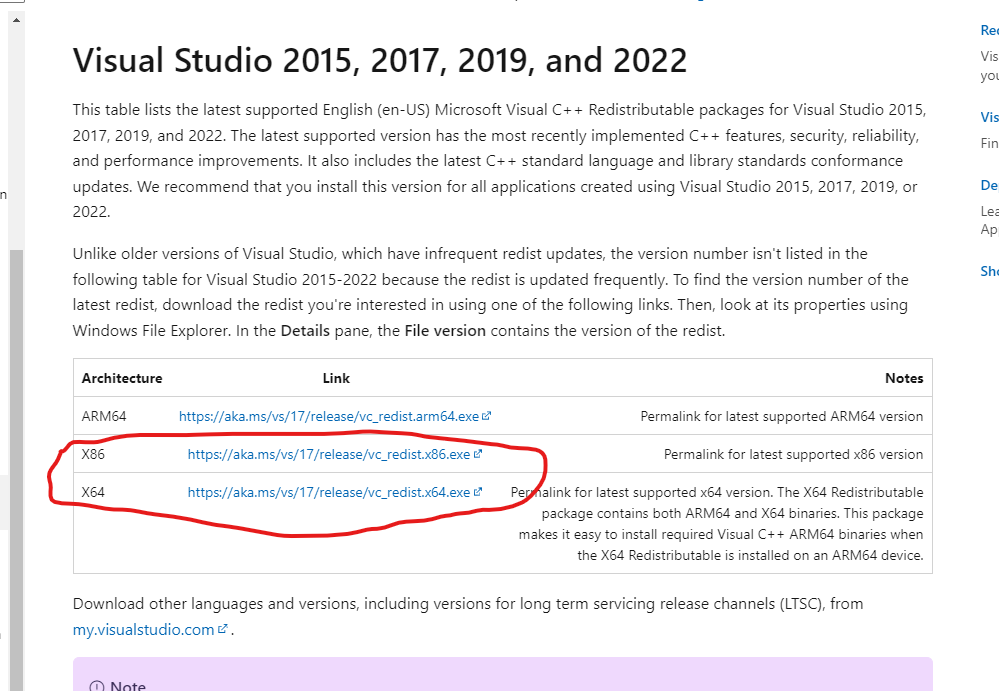Open the vc_redist.arm64.exe download link
Image resolution: width=999 pixels, height=691 pixels.
pyautogui.click(x=329, y=416)
